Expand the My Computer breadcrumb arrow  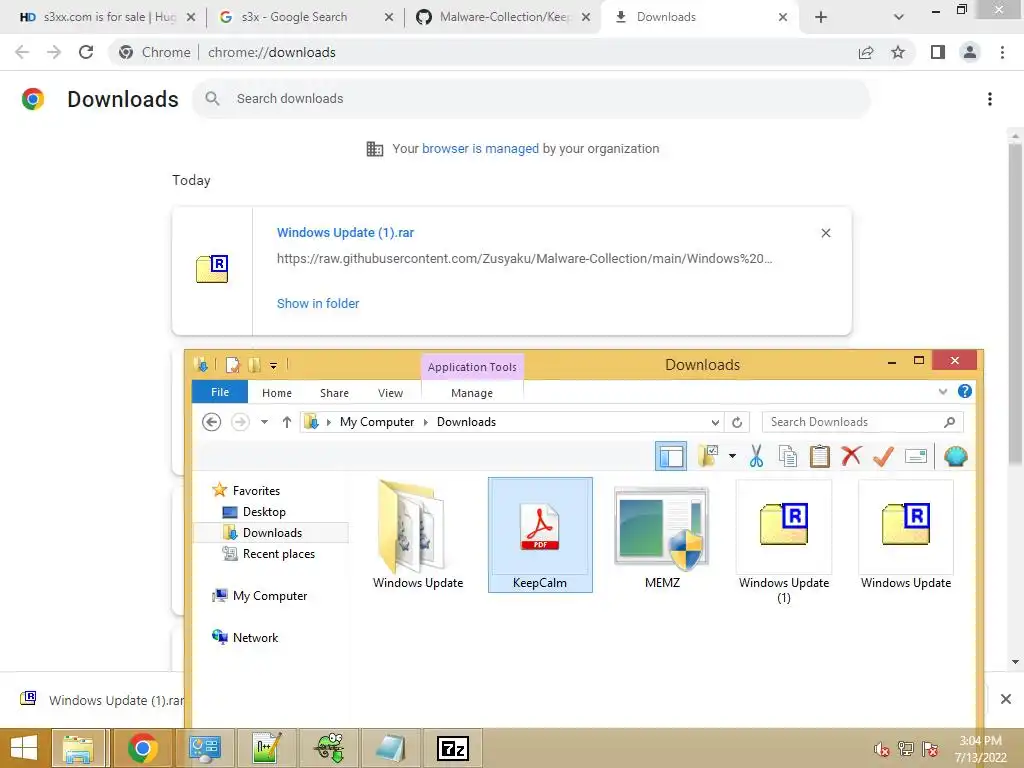point(328,422)
